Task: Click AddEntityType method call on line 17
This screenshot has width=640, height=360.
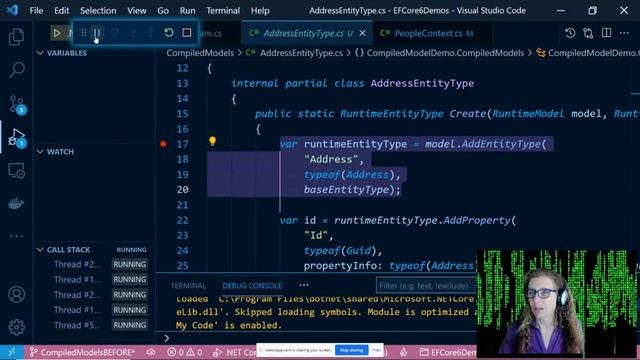Action: 501,144
